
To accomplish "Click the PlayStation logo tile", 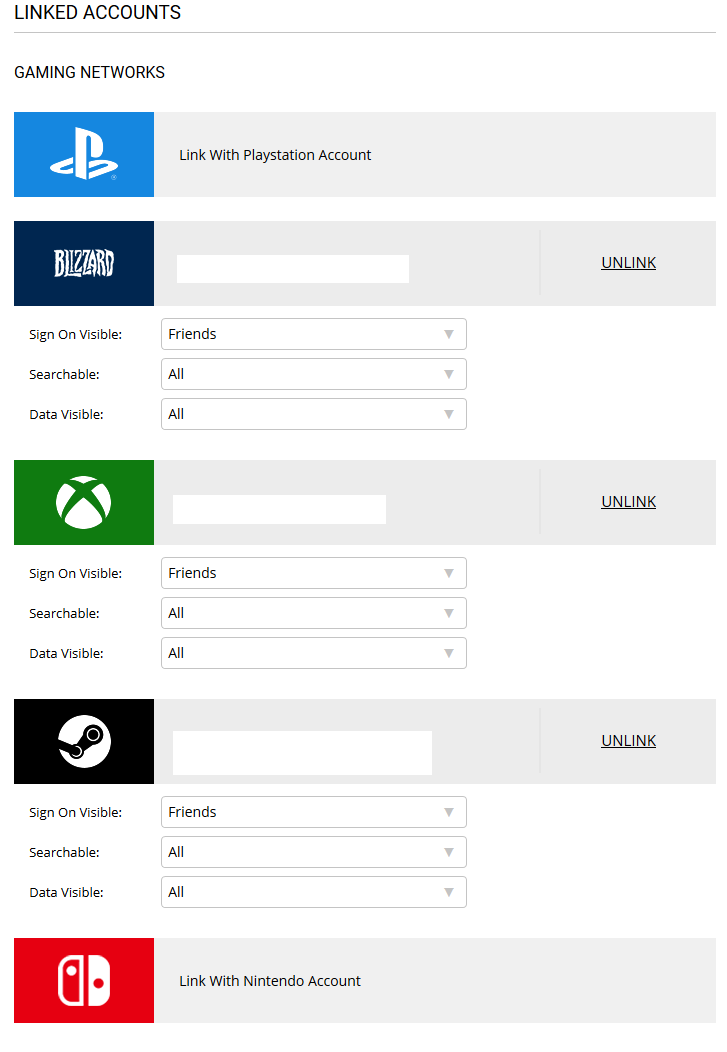I will click(x=84, y=154).
